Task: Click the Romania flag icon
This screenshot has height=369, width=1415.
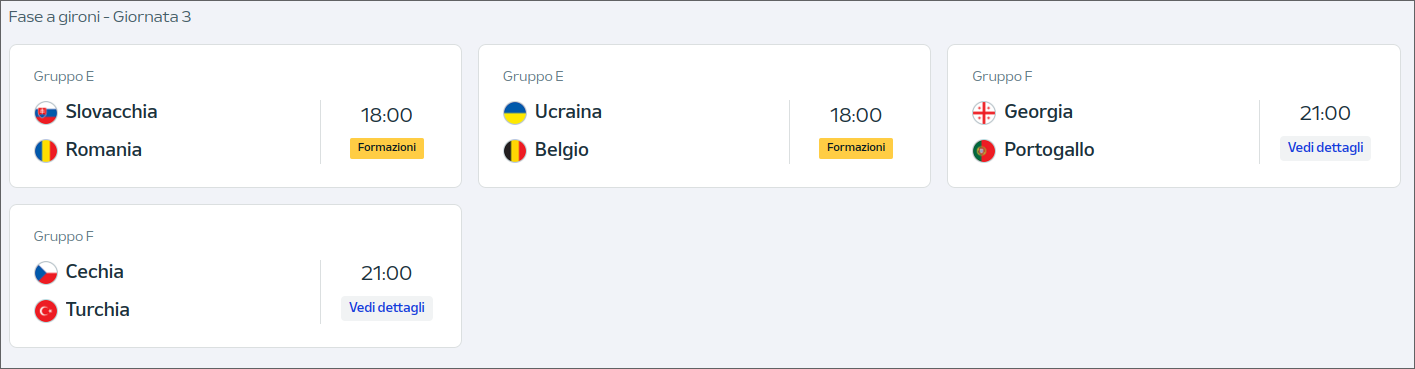Action: pyautogui.click(x=46, y=151)
